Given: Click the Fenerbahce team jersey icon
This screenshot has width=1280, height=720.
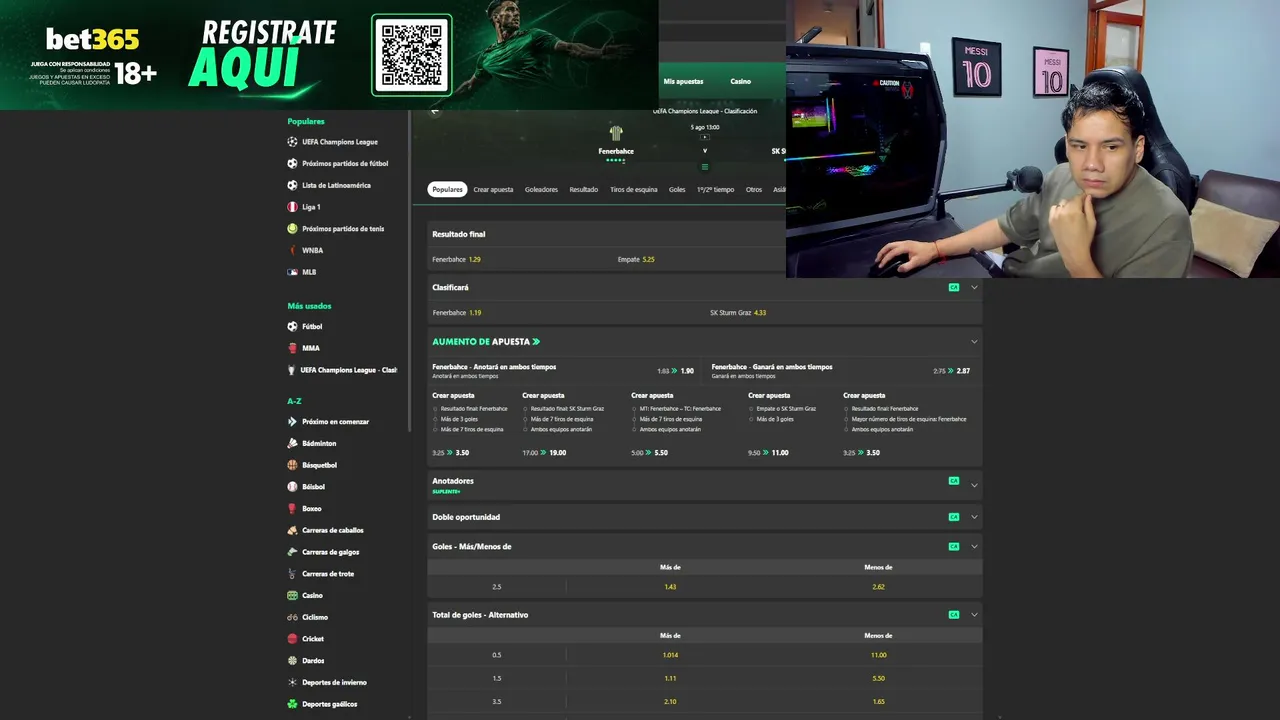Looking at the screenshot, I should (x=616, y=133).
